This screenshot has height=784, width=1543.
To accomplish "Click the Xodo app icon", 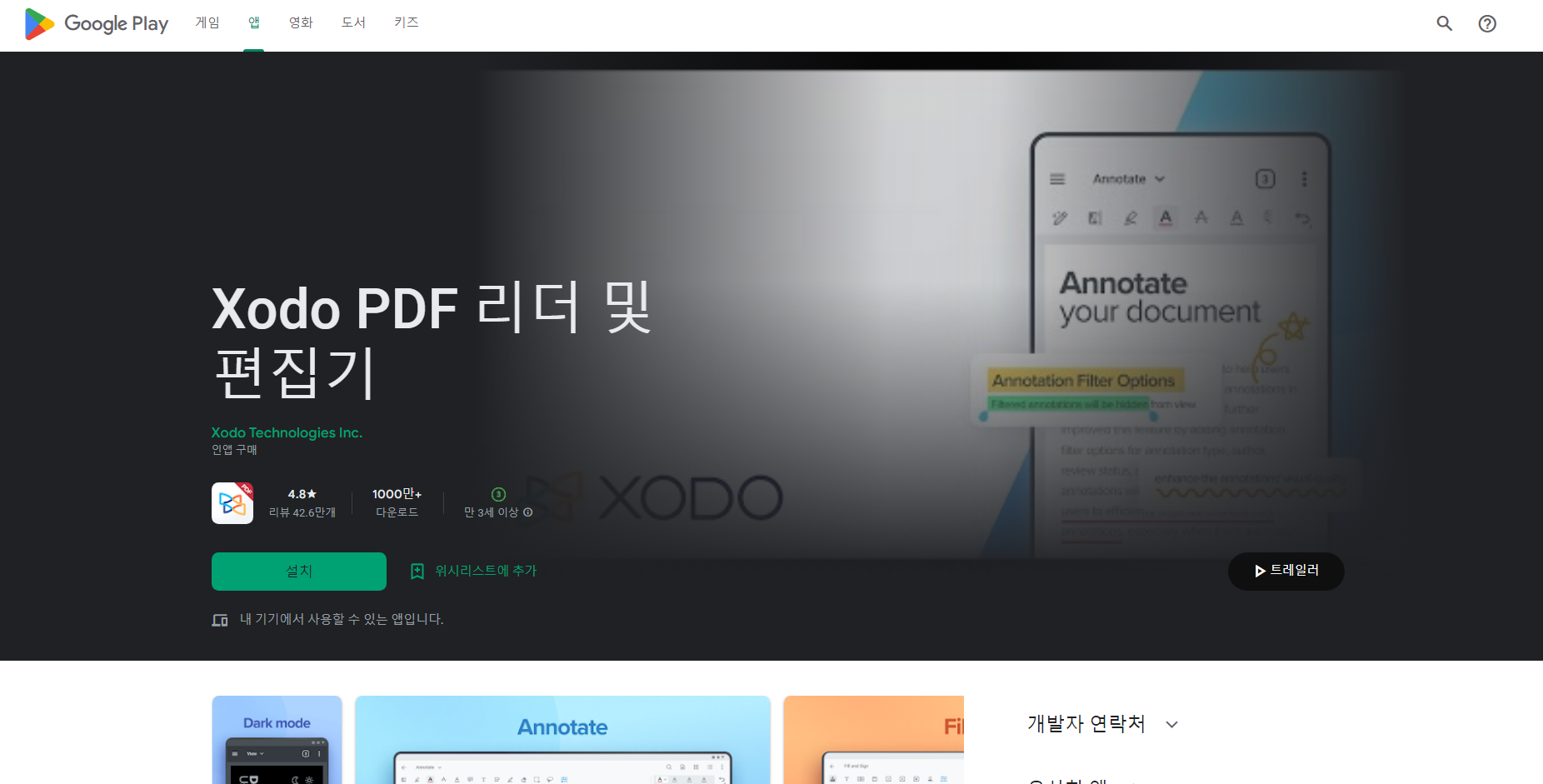I will (232, 502).
